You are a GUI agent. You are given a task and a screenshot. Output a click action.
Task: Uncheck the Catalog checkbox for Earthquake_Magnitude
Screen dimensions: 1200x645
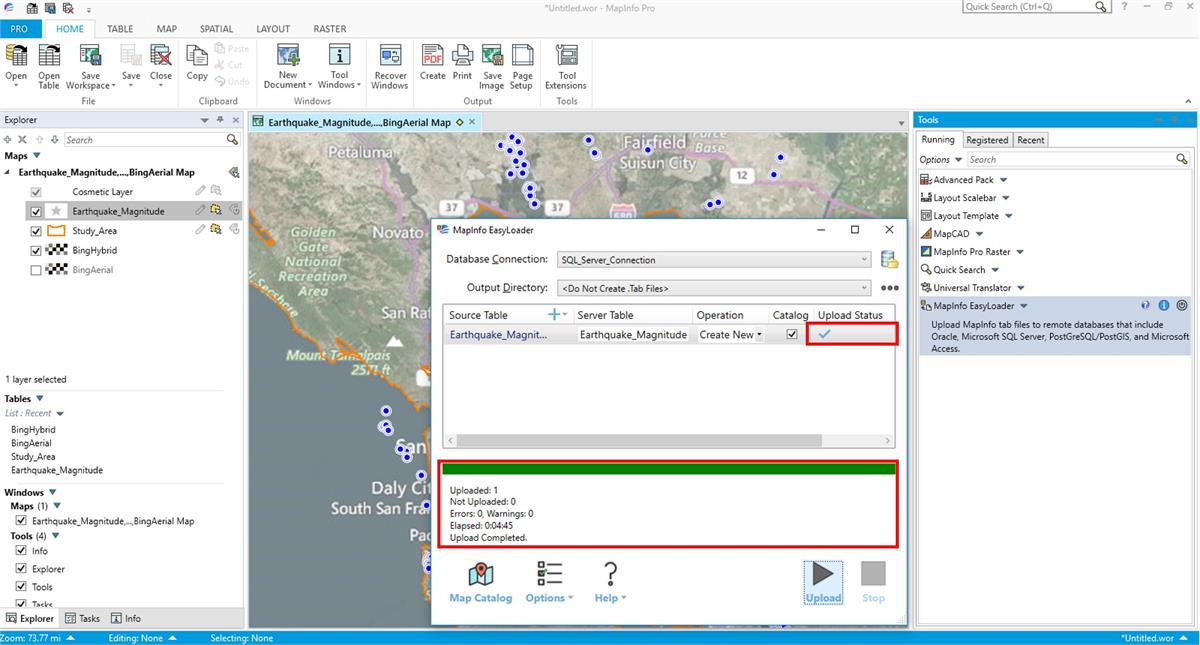pyautogui.click(x=792, y=335)
